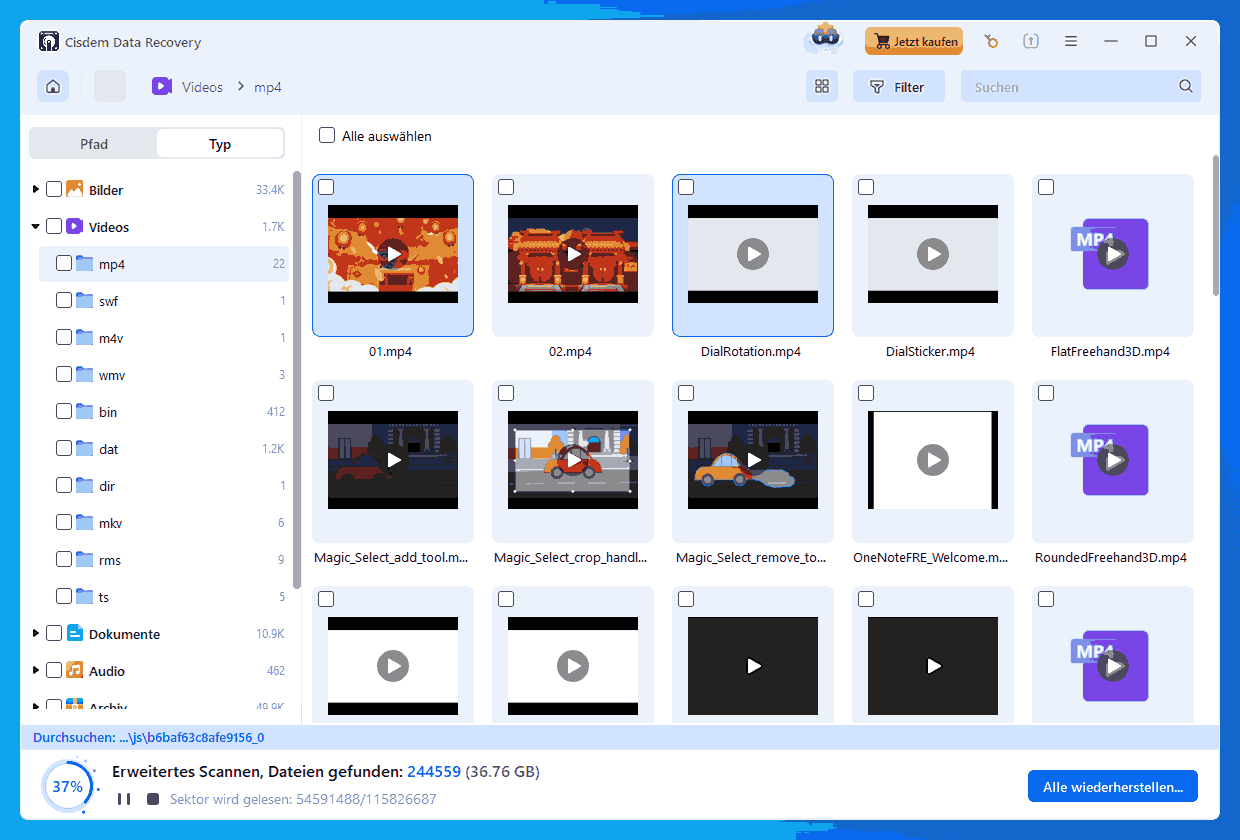Select the dir folder row
The width and height of the screenshot is (1240, 840).
click(164, 486)
